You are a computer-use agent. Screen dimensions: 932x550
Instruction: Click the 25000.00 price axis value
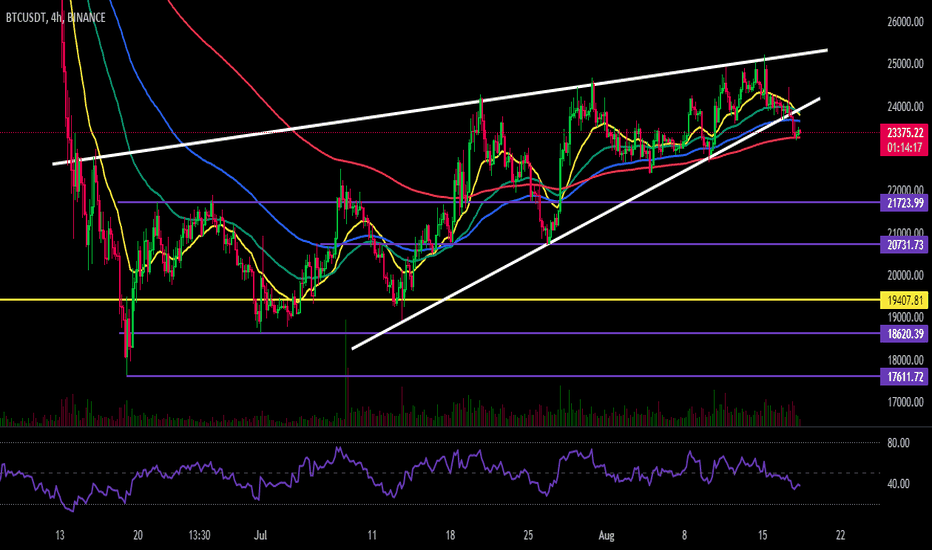pyautogui.click(x=905, y=64)
